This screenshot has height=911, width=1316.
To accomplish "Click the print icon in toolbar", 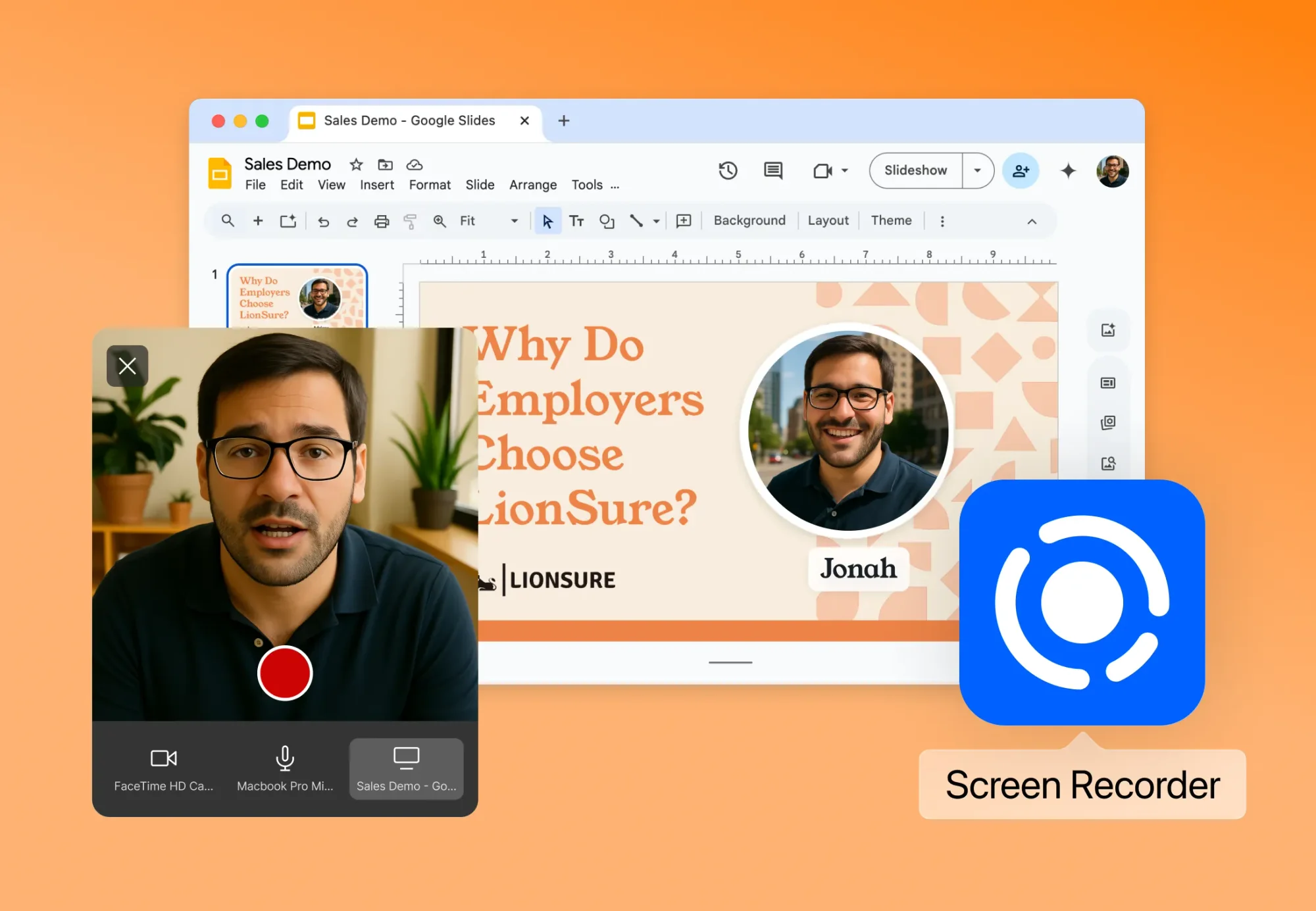I will [x=382, y=221].
